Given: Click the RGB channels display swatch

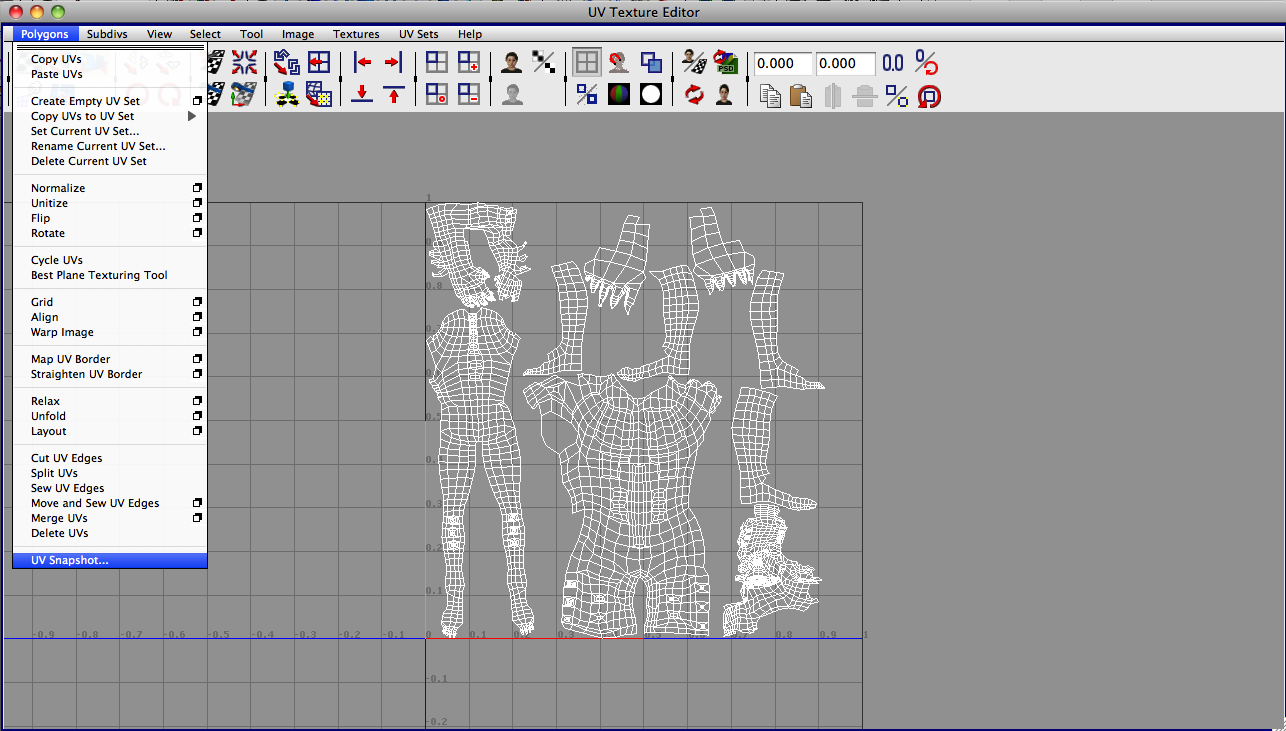Looking at the screenshot, I should click(620, 94).
